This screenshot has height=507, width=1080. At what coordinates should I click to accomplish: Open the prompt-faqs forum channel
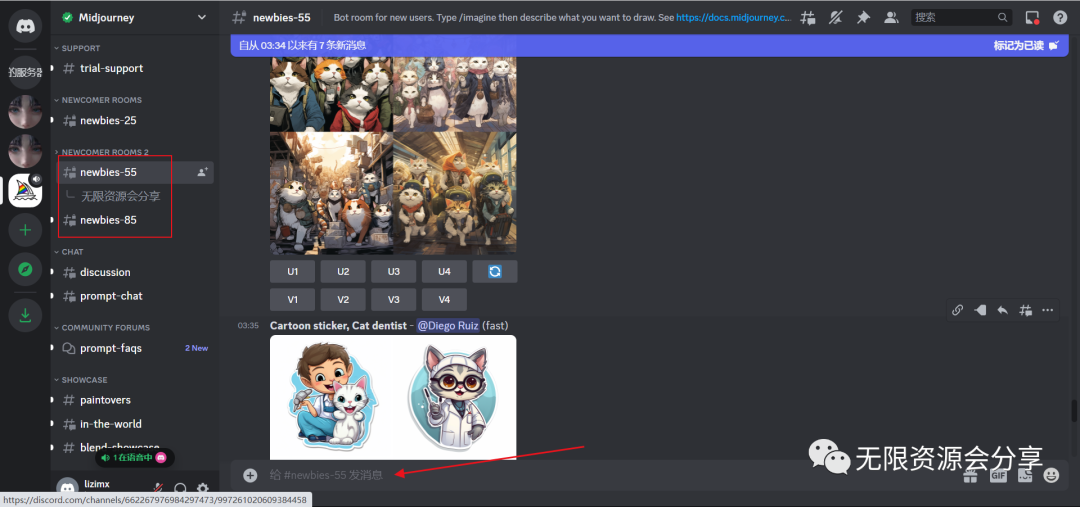pos(111,348)
